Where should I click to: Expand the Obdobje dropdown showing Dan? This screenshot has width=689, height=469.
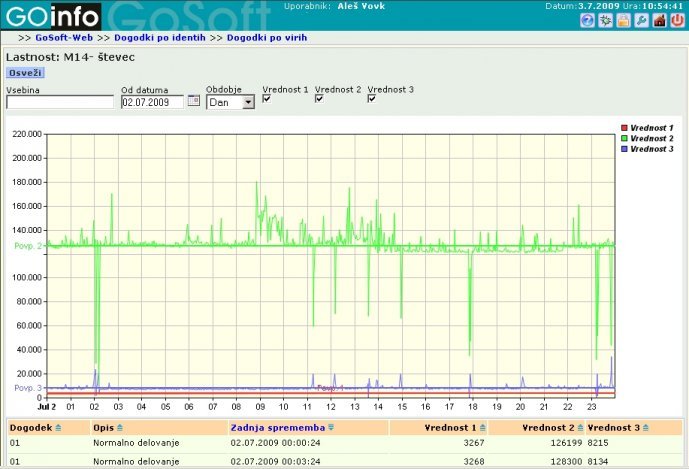click(x=248, y=102)
